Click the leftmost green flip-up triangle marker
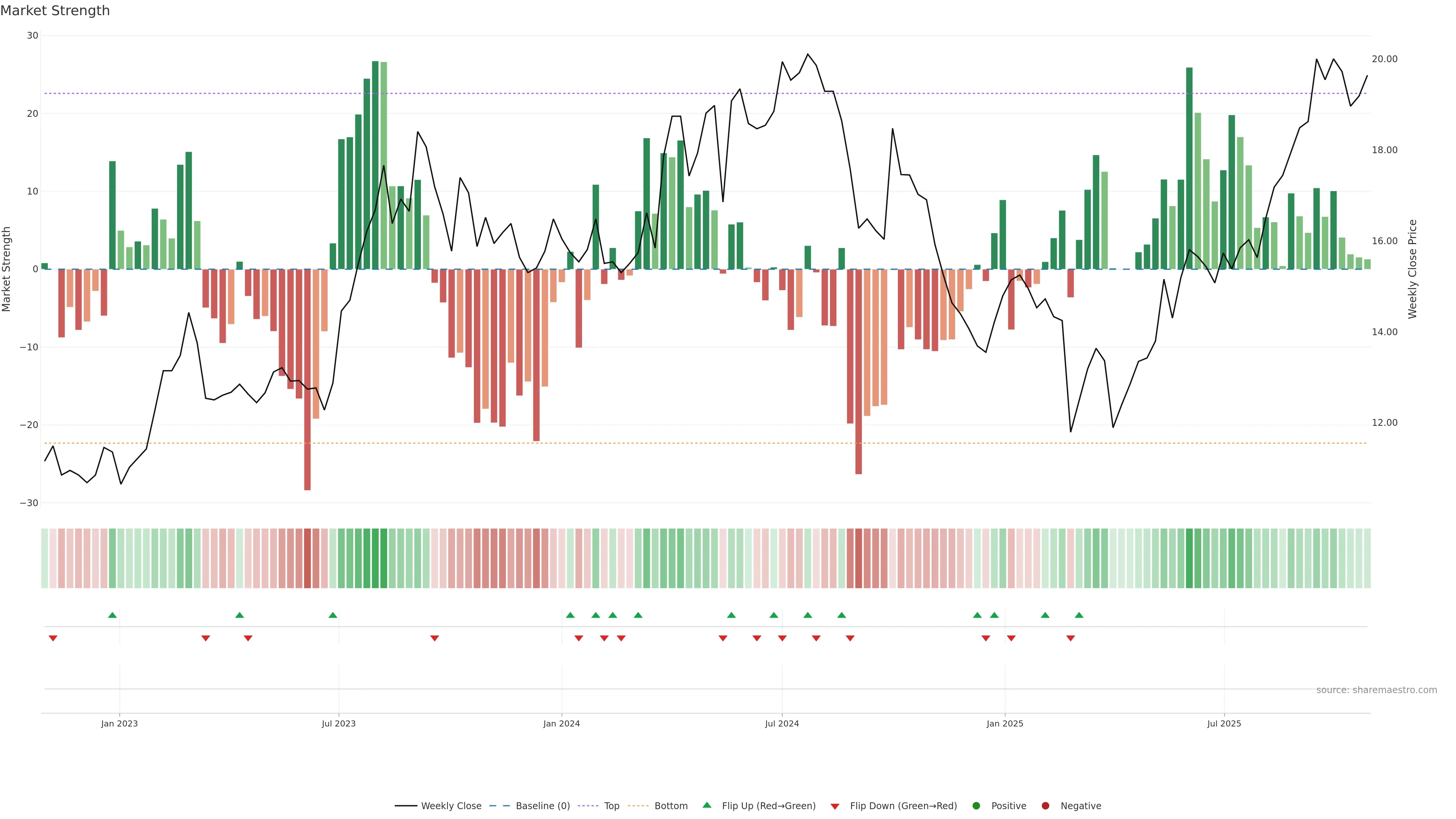Screen dimensions: 1456x819 pos(113,615)
